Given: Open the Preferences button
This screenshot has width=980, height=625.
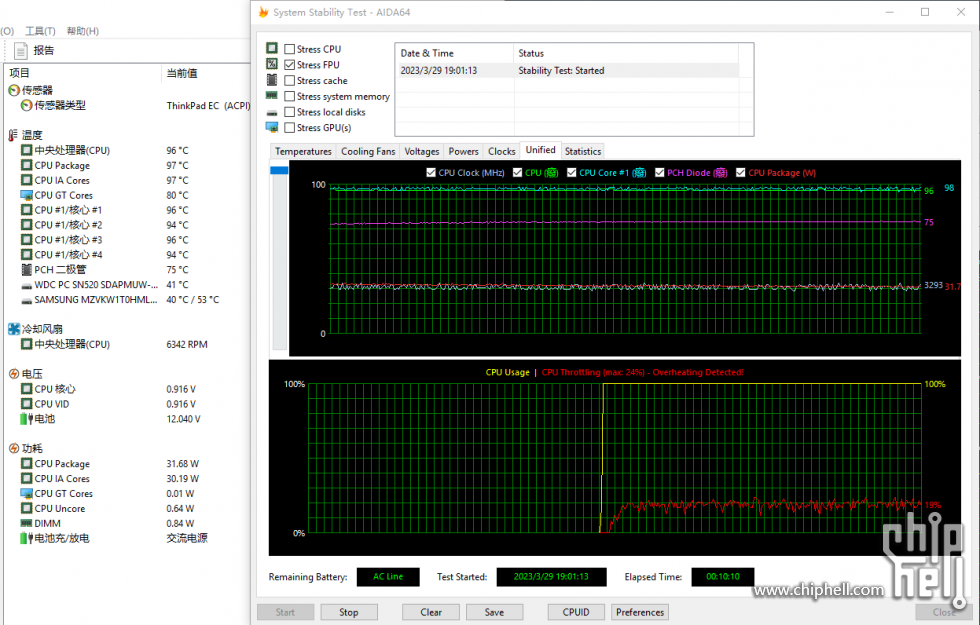Looking at the screenshot, I should coord(640,612).
